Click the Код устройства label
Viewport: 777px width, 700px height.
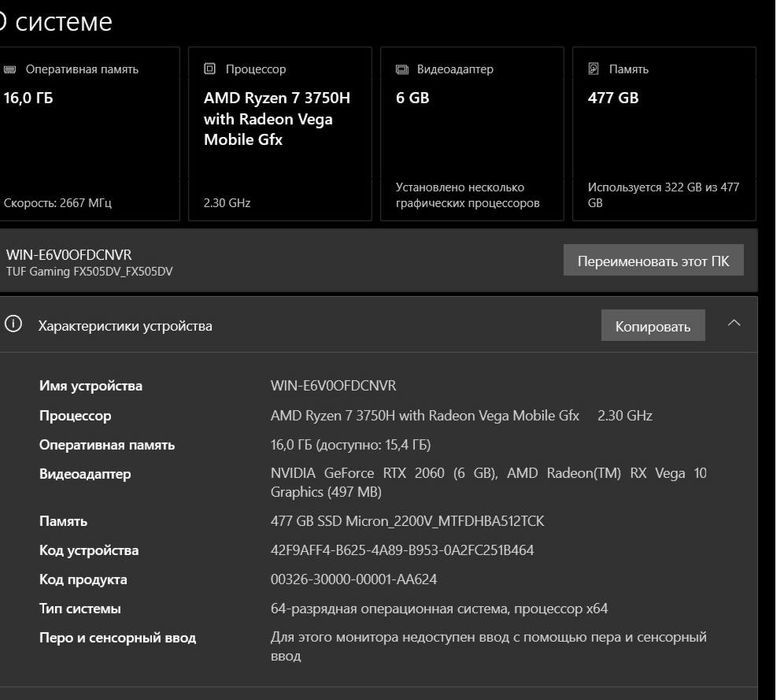pos(89,550)
